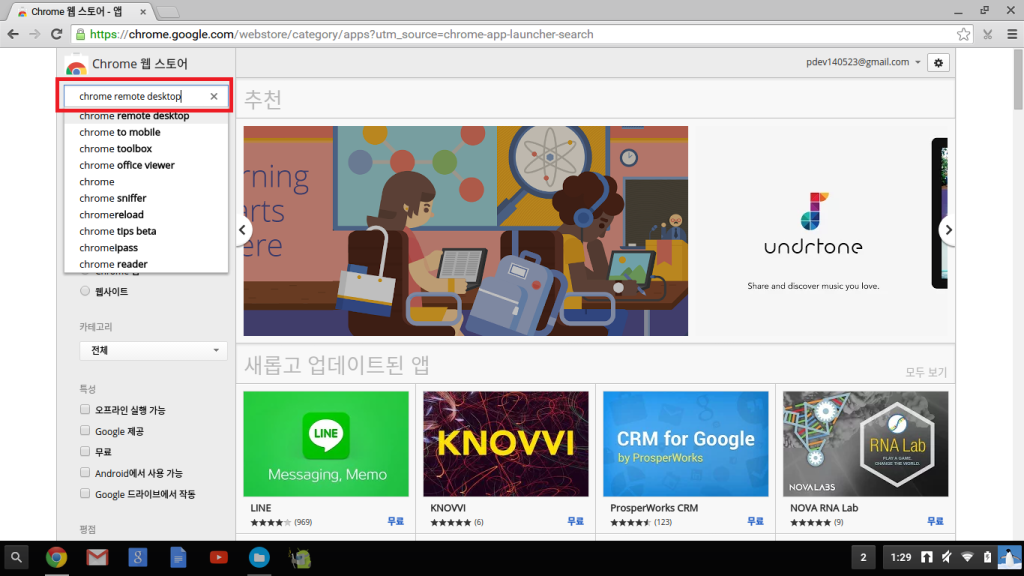Click the featured students illustration banner
The width and height of the screenshot is (1024, 576).
click(x=466, y=231)
